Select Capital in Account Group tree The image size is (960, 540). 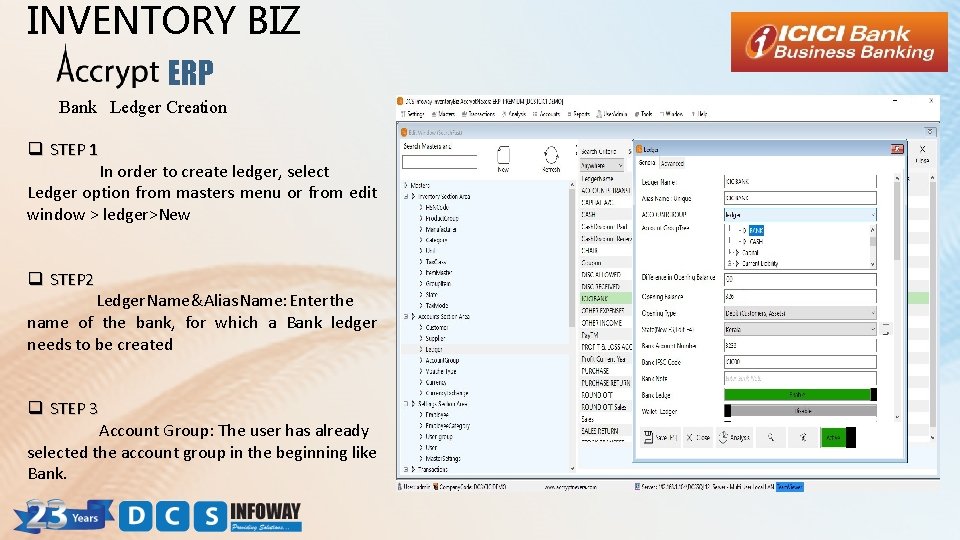751,252
